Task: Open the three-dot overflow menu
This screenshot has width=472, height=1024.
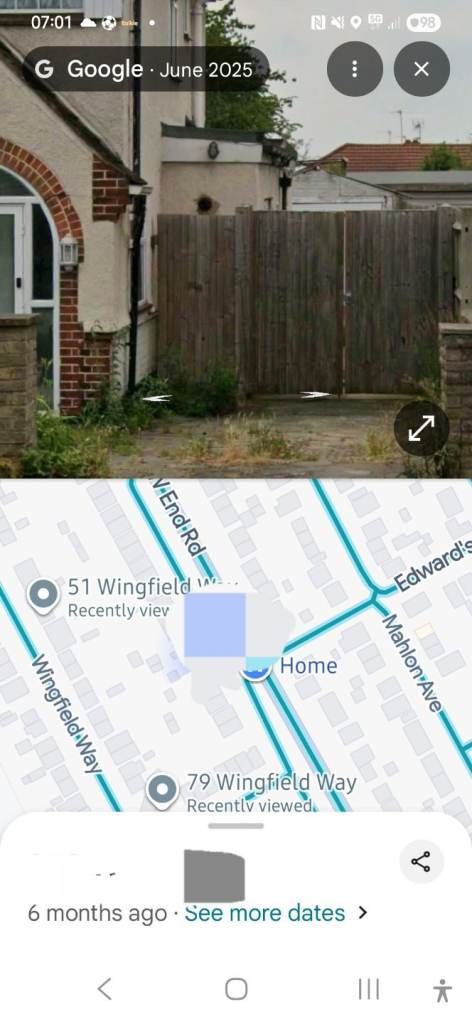Action: [354, 69]
